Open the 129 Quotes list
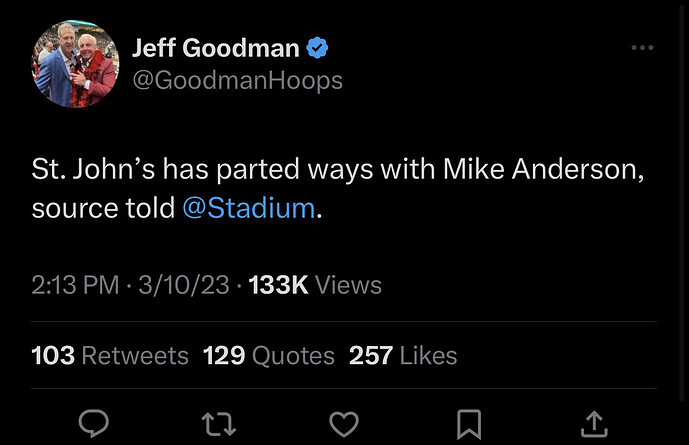This screenshot has height=445, width=689. 268,355
